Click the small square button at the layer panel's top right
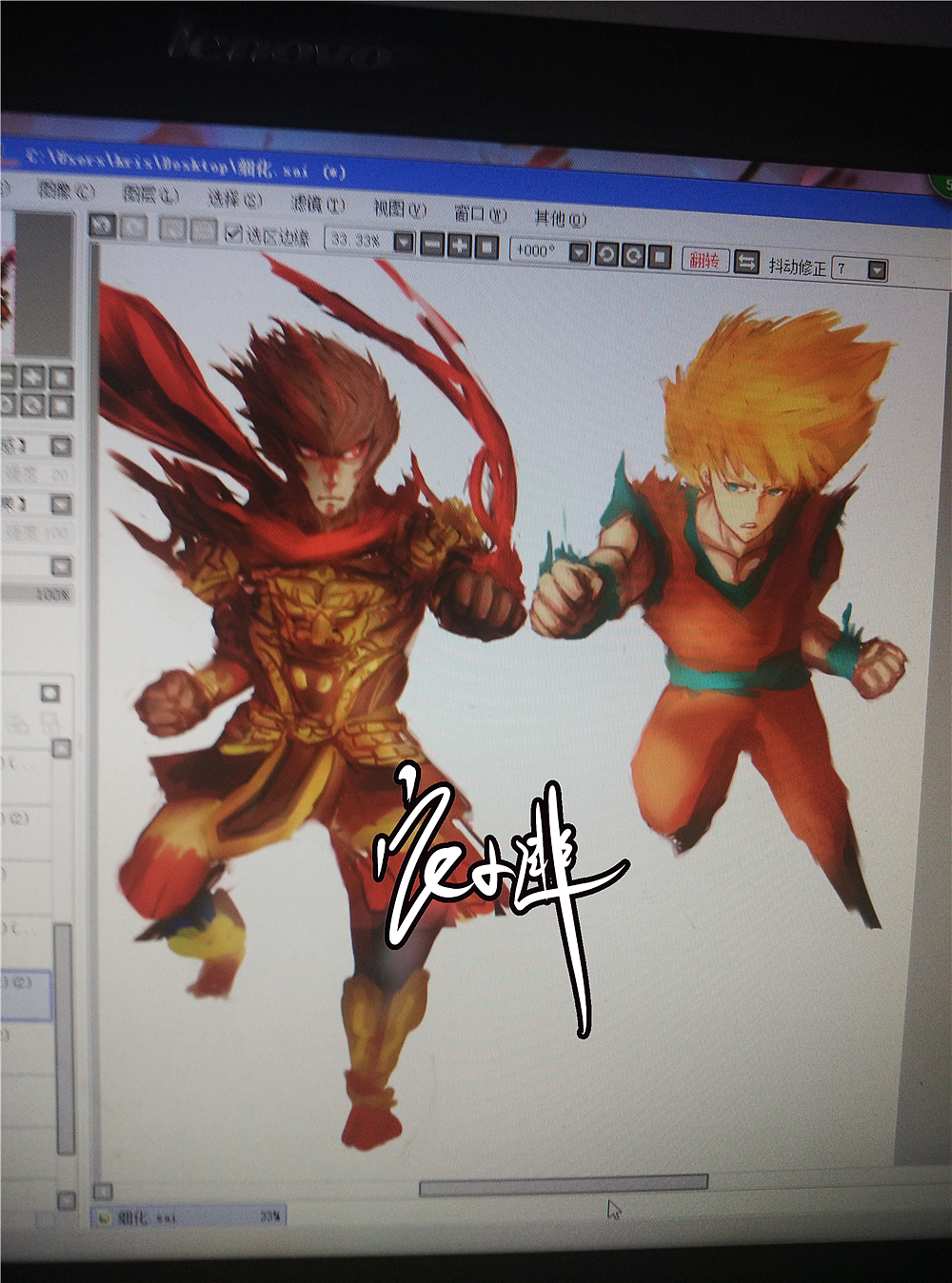Image resolution: width=952 pixels, height=1283 pixels. [x=50, y=693]
